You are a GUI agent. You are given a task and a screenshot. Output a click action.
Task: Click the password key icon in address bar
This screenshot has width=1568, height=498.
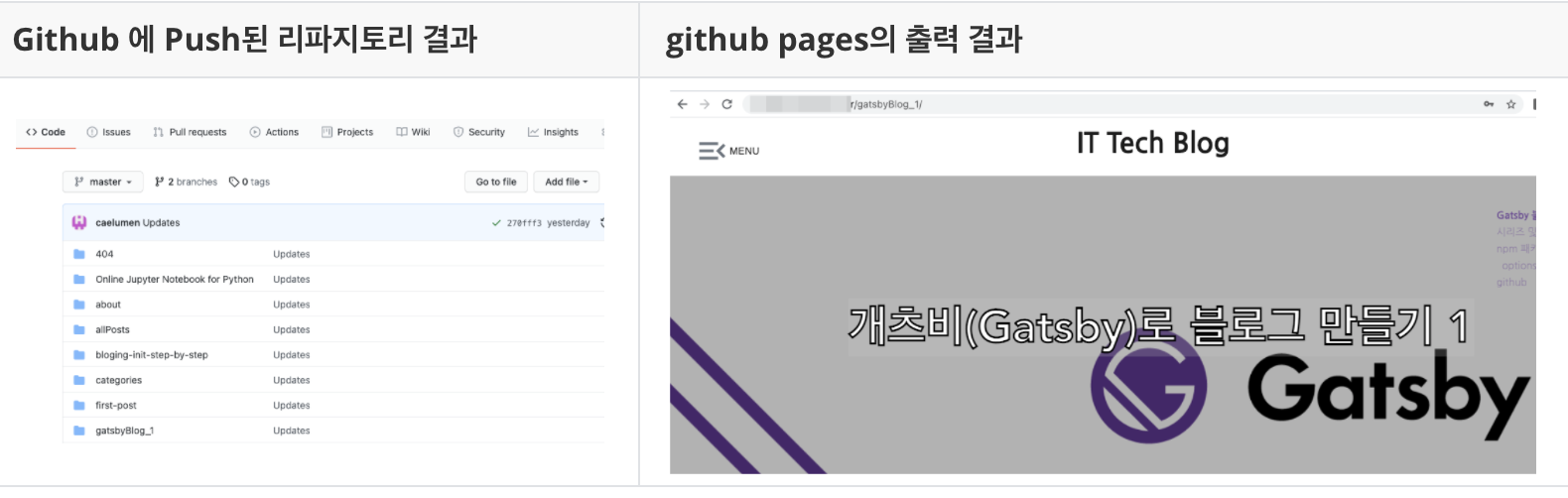click(x=1489, y=104)
